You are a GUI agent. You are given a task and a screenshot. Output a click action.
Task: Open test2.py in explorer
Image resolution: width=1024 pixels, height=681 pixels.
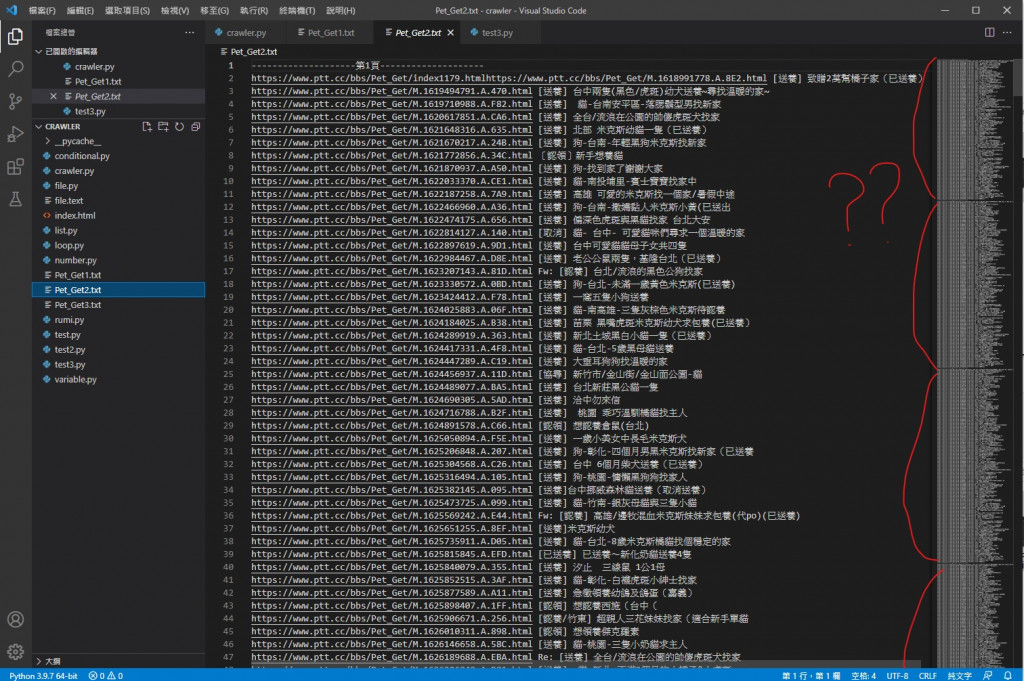pyautogui.click(x=70, y=350)
